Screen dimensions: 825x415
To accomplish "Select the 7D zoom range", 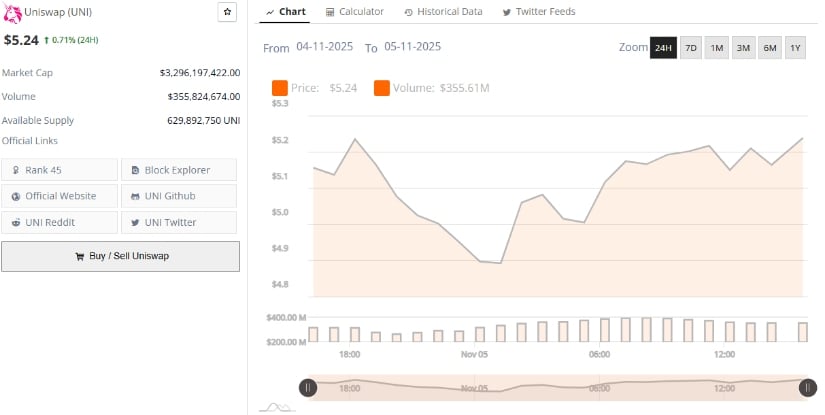I will [x=690, y=48].
